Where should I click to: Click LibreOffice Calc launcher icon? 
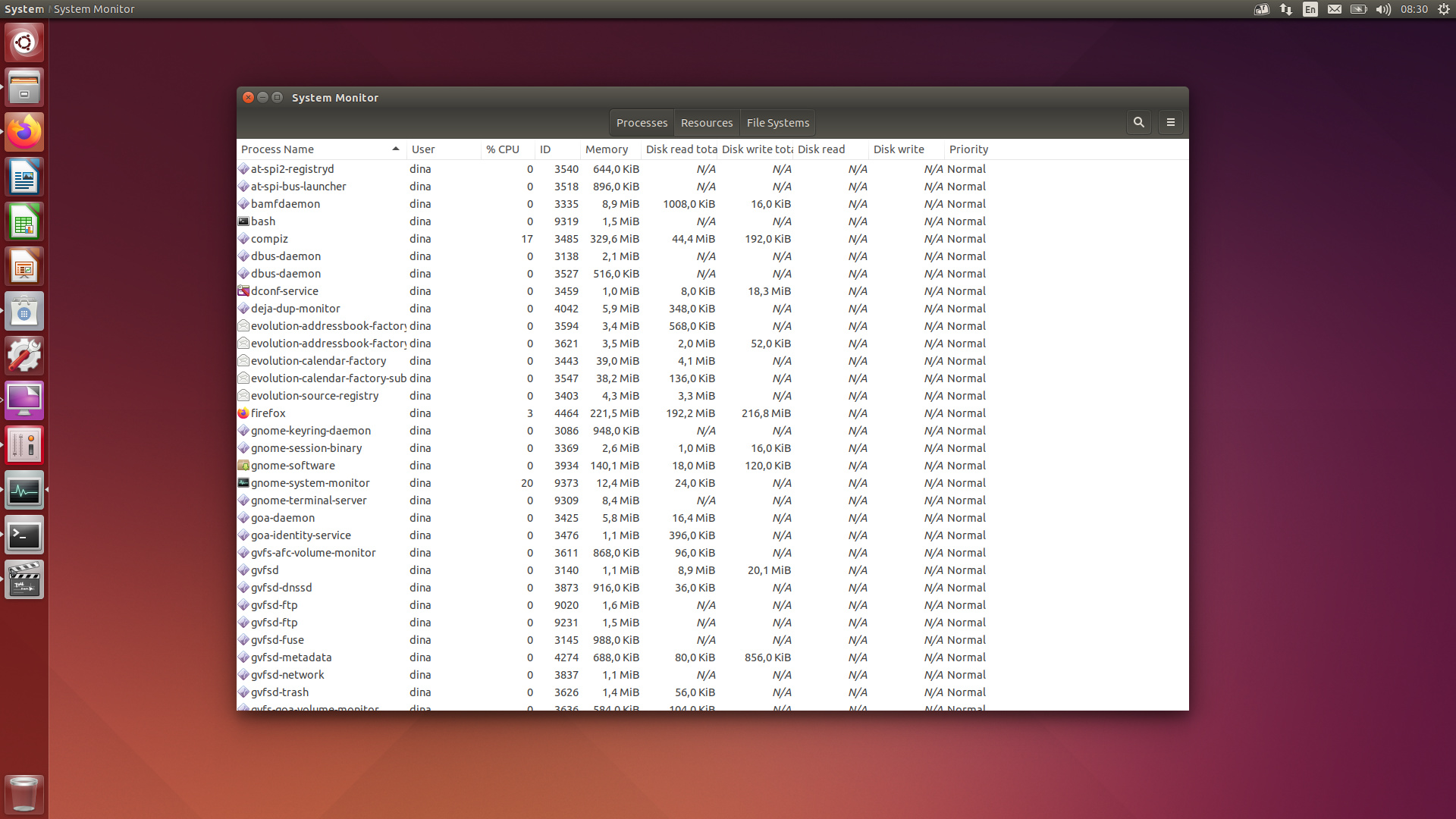(24, 223)
